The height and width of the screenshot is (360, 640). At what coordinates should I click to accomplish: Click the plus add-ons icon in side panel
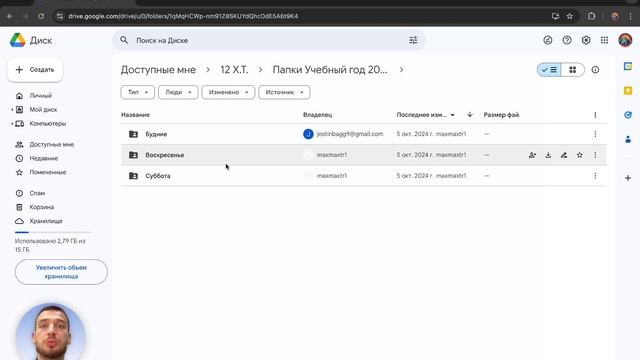coord(628,178)
